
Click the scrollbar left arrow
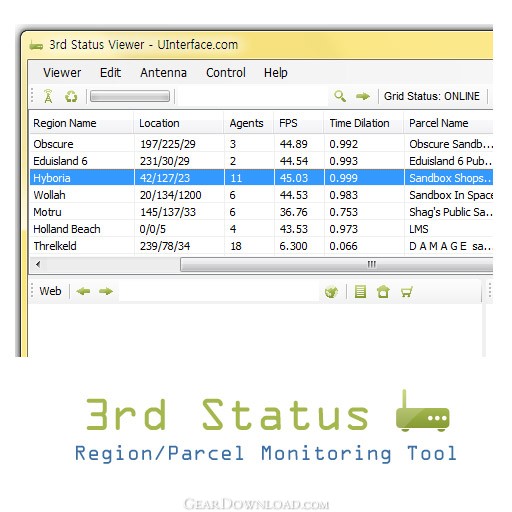[x=38, y=264]
